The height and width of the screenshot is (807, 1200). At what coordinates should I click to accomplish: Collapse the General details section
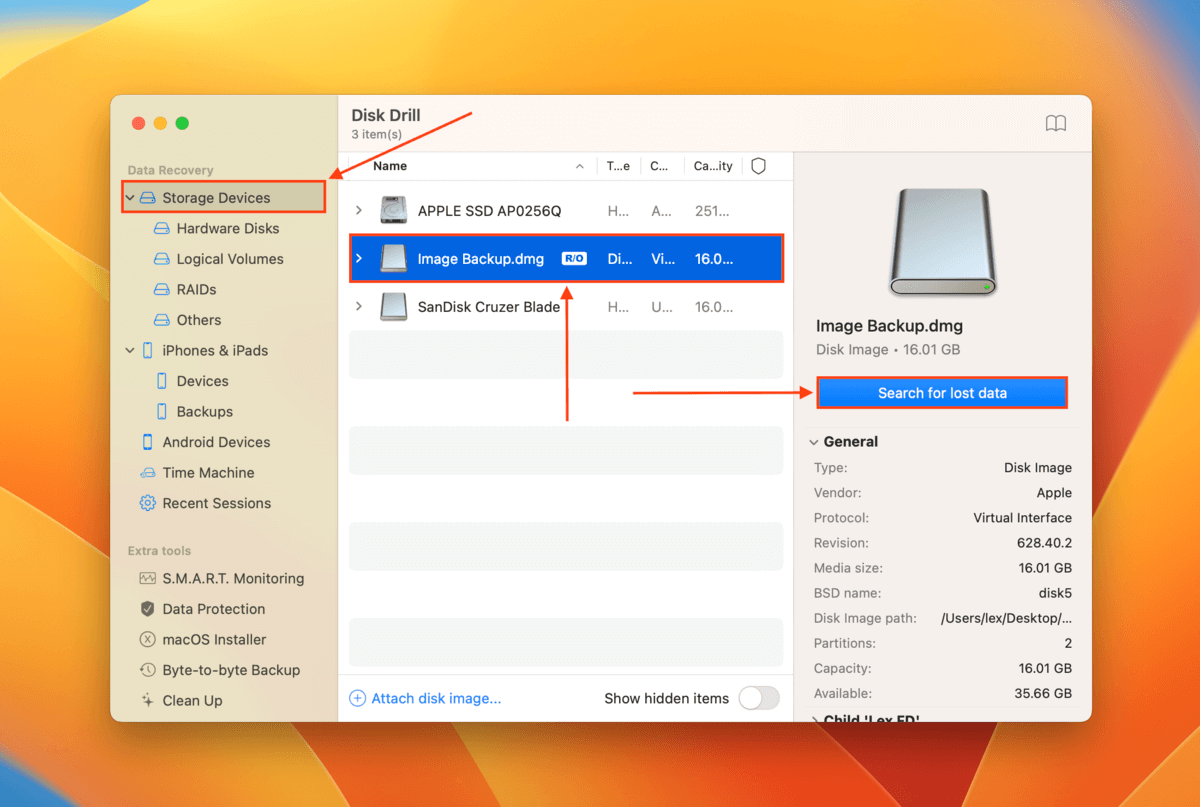pyautogui.click(x=815, y=442)
